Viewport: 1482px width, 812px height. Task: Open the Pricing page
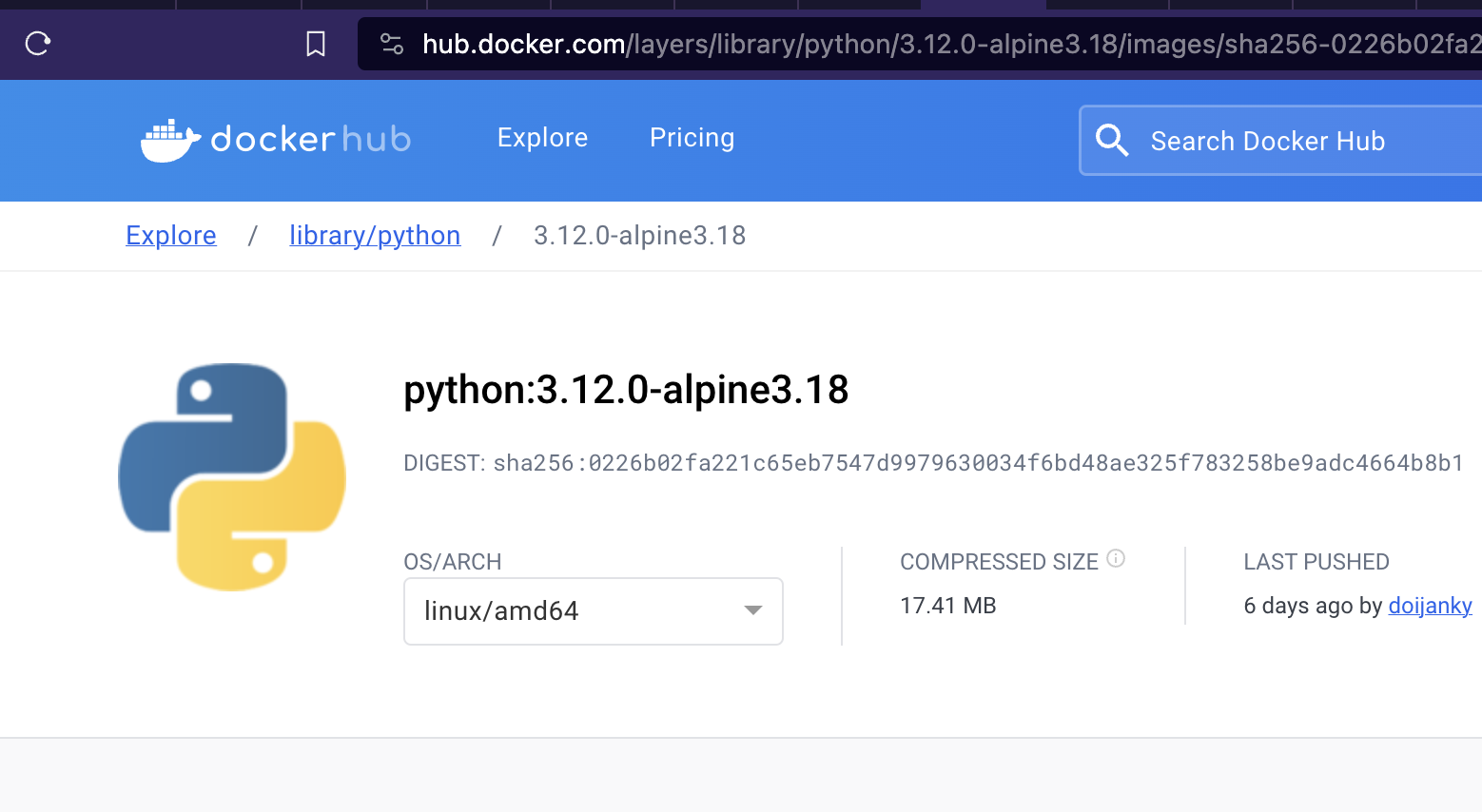(x=692, y=138)
